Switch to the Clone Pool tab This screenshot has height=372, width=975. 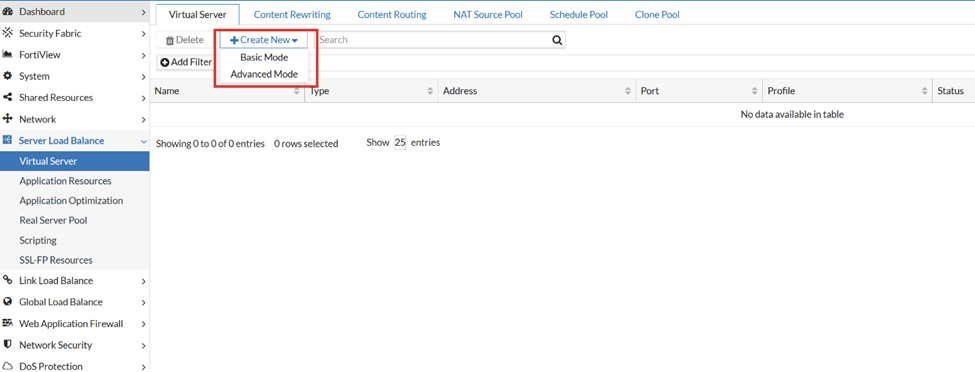point(657,14)
